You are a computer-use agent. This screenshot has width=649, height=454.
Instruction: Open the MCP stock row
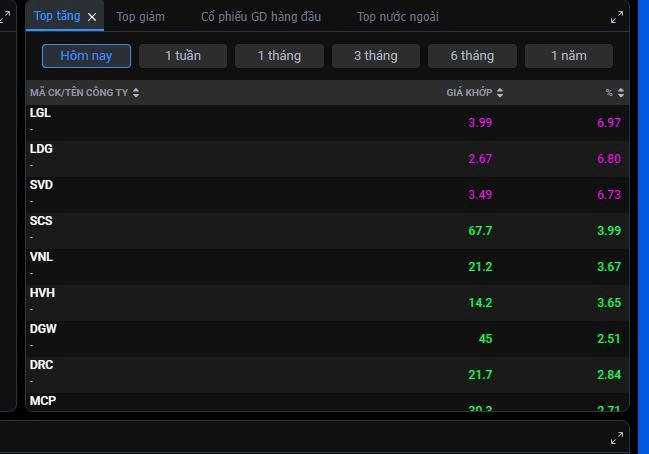tap(327, 402)
